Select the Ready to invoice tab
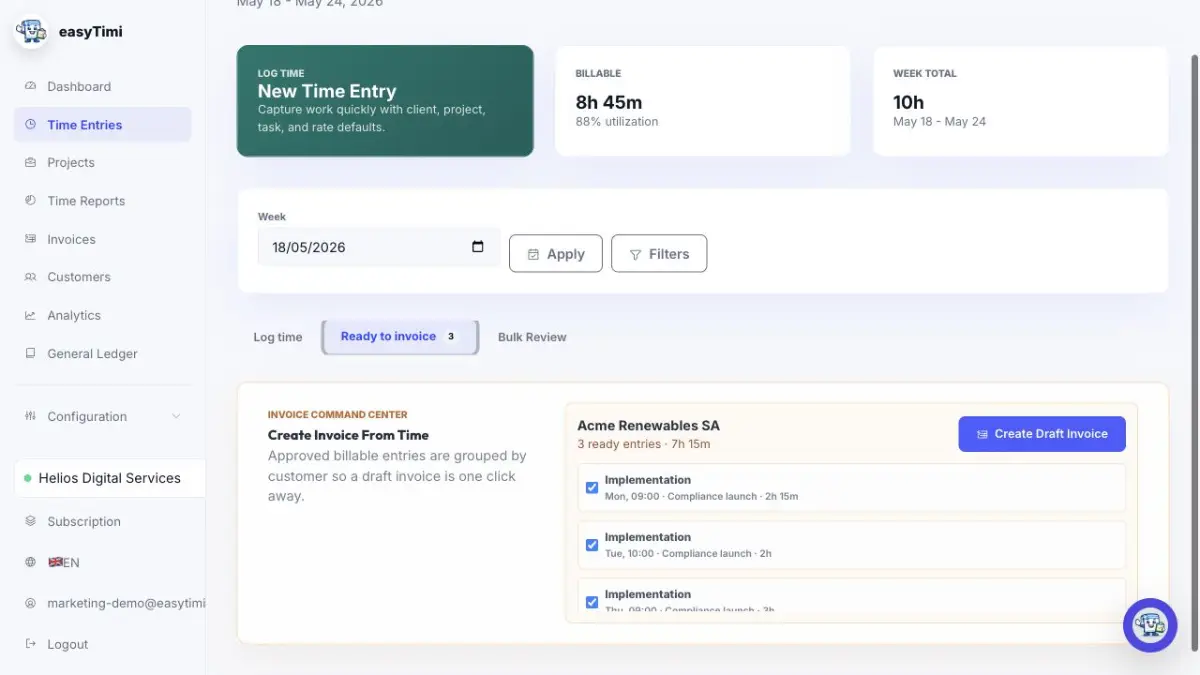Image resolution: width=1200 pixels, height=675 pixels. (400, 337)
